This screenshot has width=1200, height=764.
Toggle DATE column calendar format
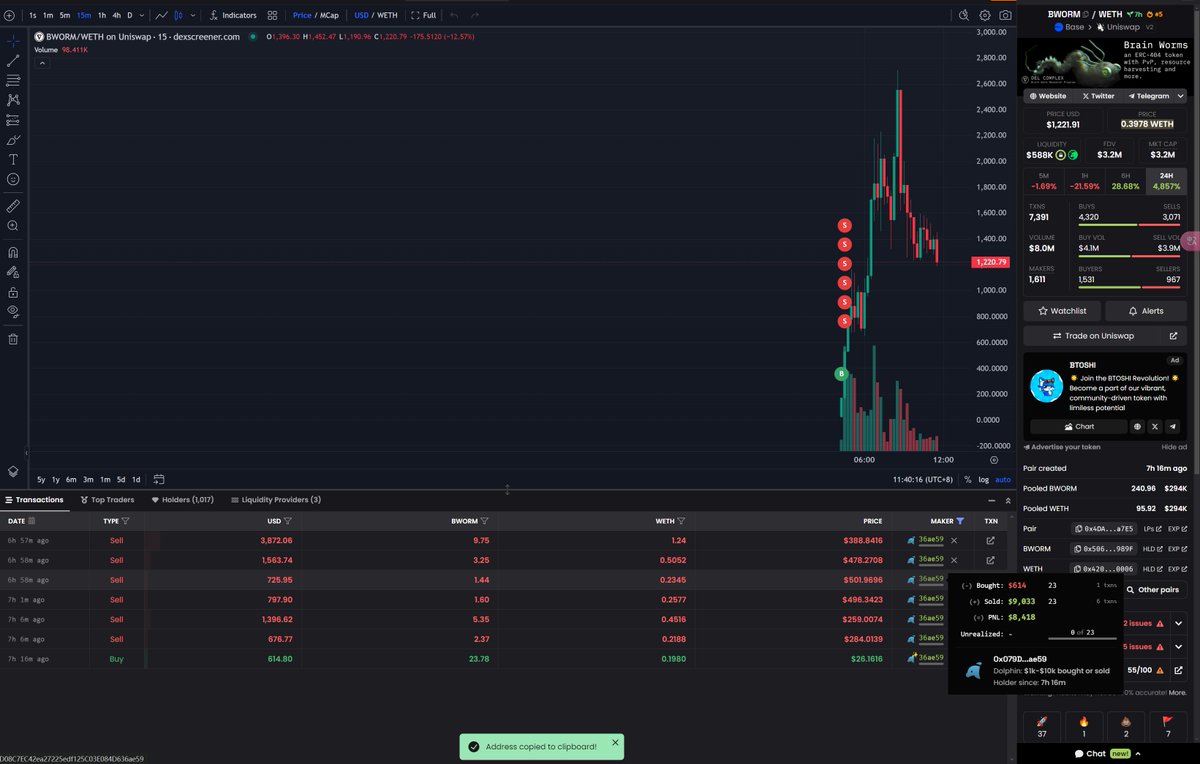pyautogui.click(x=32, y=521)
